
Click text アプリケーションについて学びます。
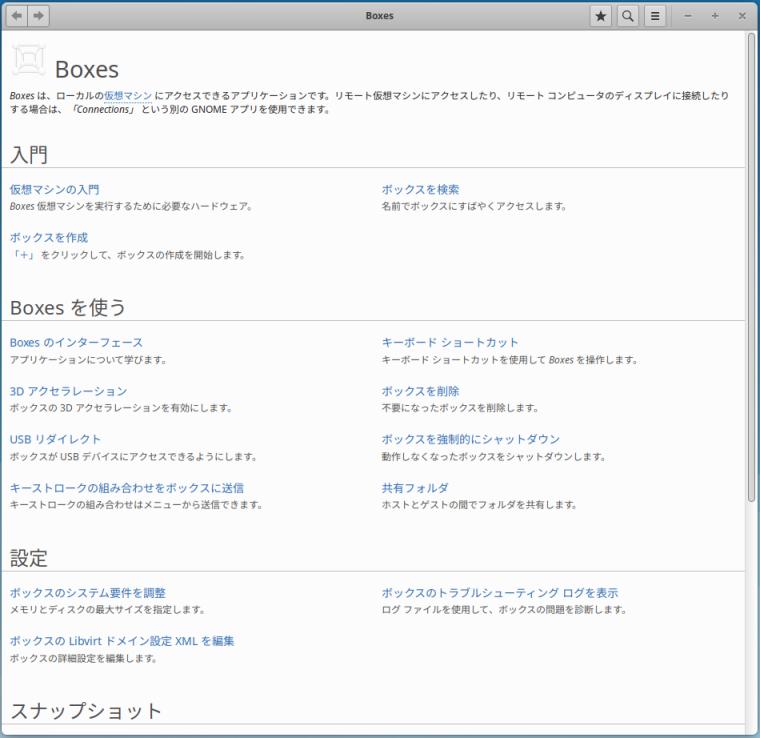tap(88, 360)
